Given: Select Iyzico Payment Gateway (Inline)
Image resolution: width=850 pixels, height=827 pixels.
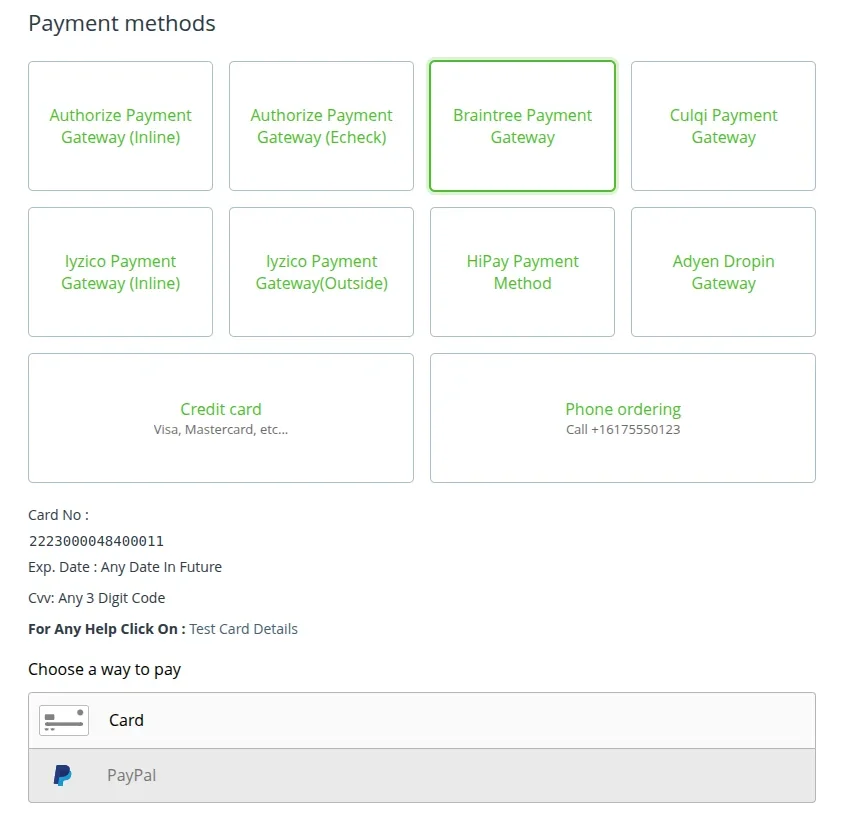Looking at the screenshot, I should (120, 272).
